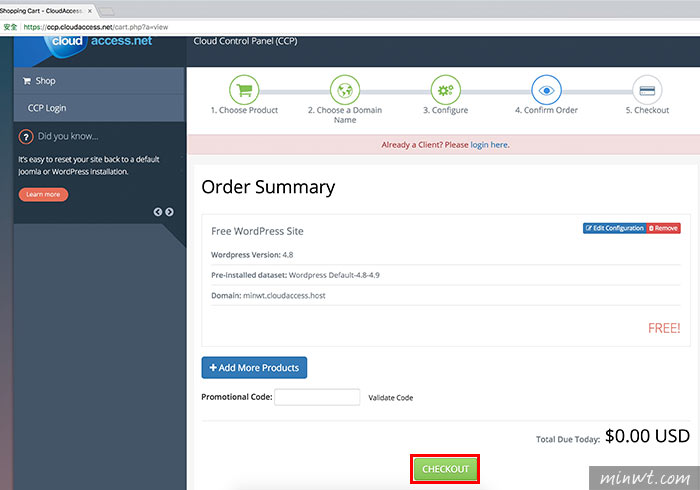
Task: Click the 'Pre-installed dataset' row text
Action: coord(295,275)
